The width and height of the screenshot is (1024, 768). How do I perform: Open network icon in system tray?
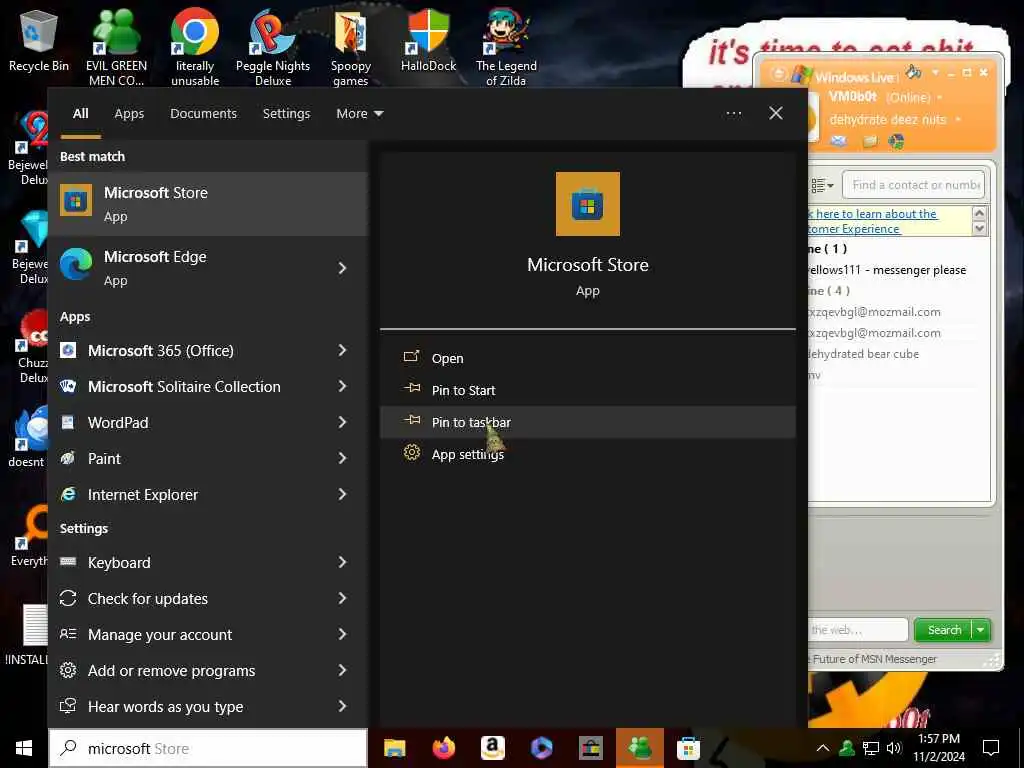(871, 748)
